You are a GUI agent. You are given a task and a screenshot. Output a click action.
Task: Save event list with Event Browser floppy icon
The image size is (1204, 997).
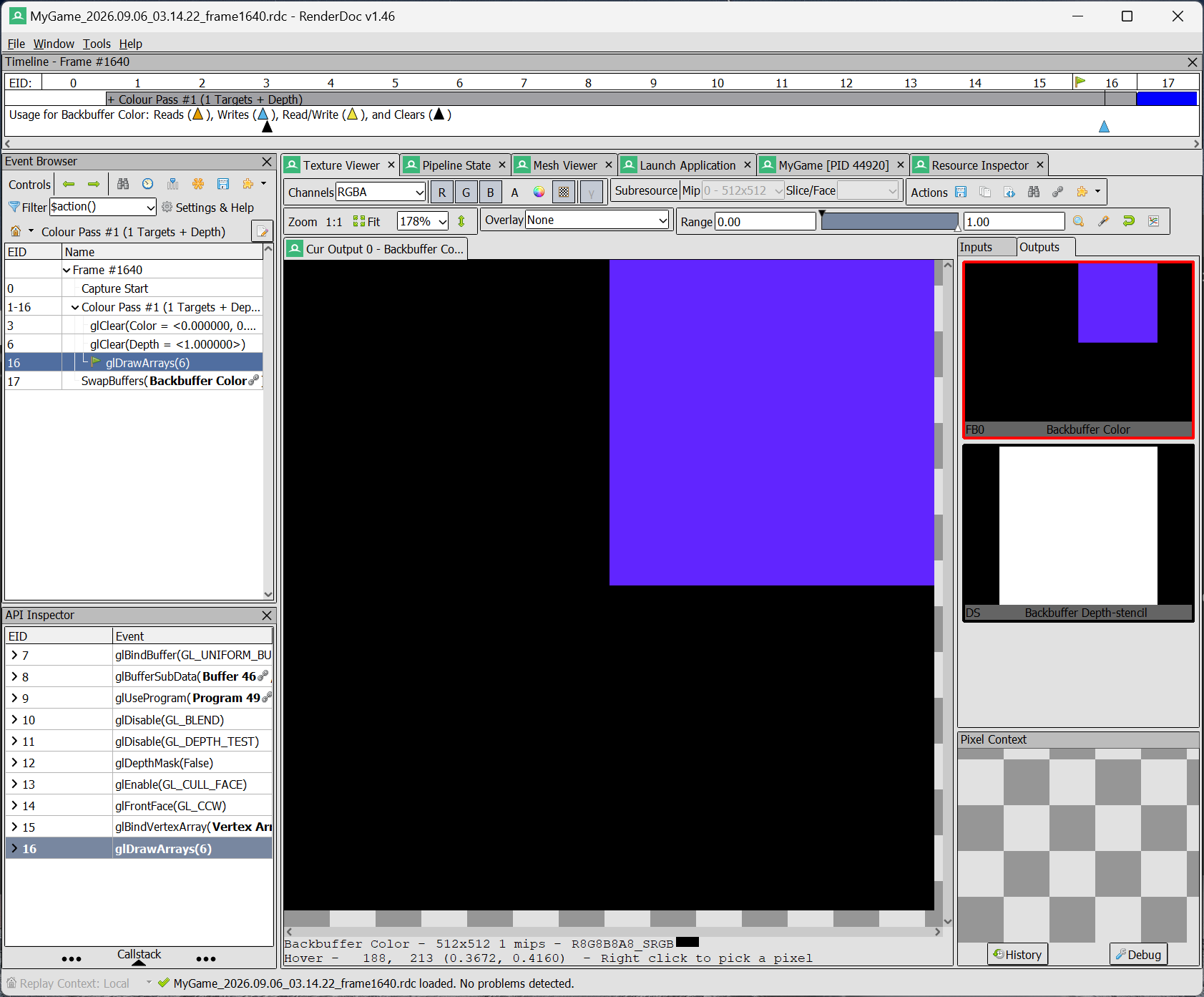pos(223,185)
